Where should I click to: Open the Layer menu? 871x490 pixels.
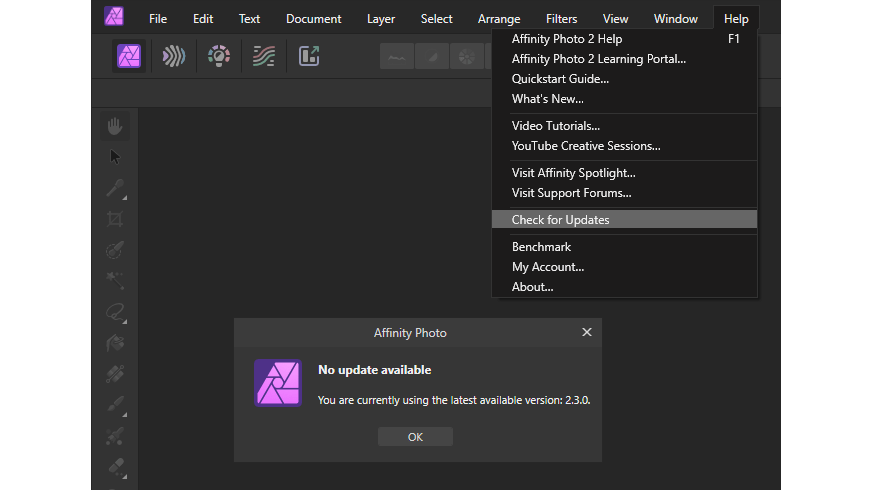(x=381, y=19)
